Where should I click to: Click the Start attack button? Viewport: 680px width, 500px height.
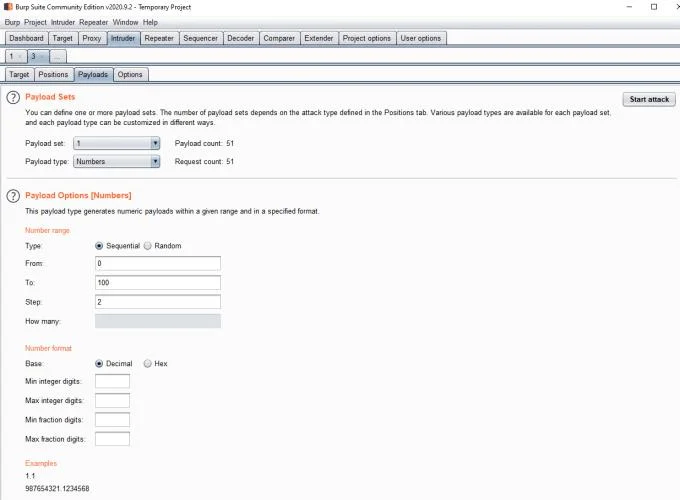[649, 99]
